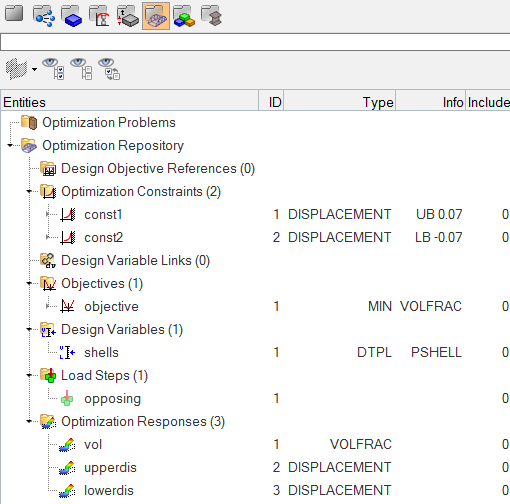510x504 pixels.
Task: Toggle the third eye reverse visibility icon
Action: (x=109, y=69)
